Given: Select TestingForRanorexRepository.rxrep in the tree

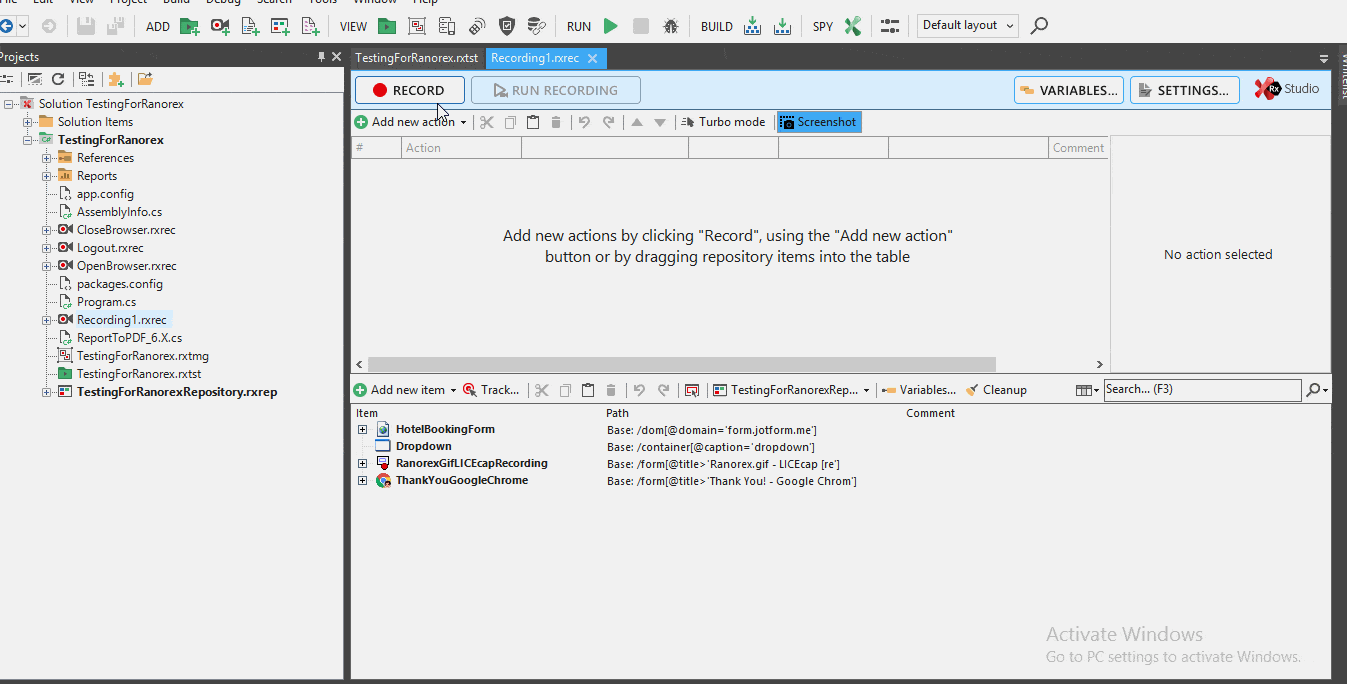Looking at the screenshot, I should click(177, 392).
